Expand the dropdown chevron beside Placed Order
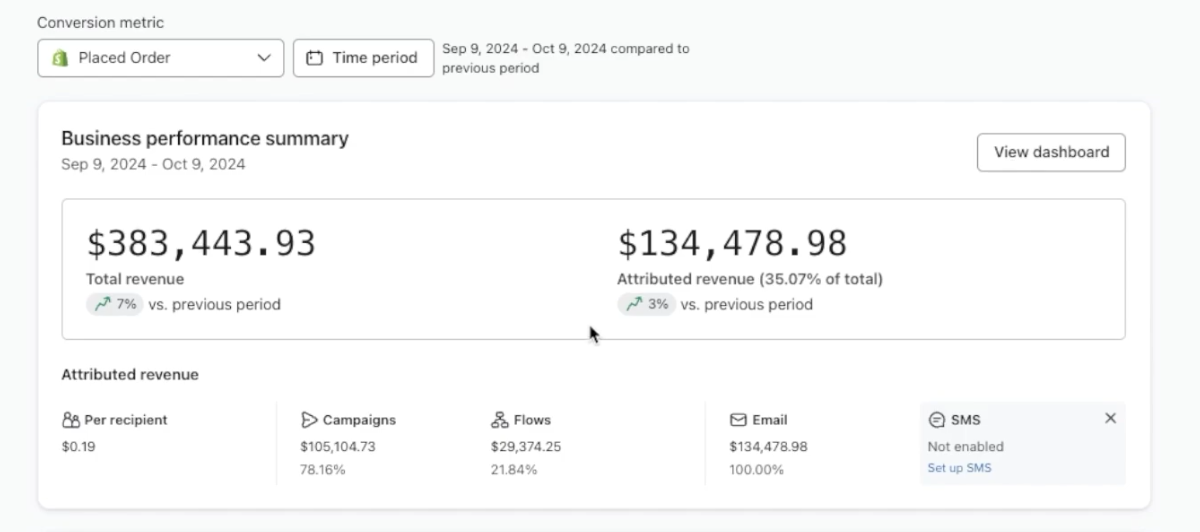 coord(264,58)
